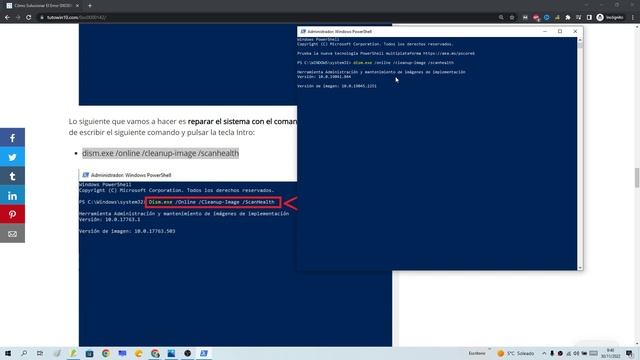Open the clock and date in taskbar
640x360 pixels.
click(x=611, y=353)
